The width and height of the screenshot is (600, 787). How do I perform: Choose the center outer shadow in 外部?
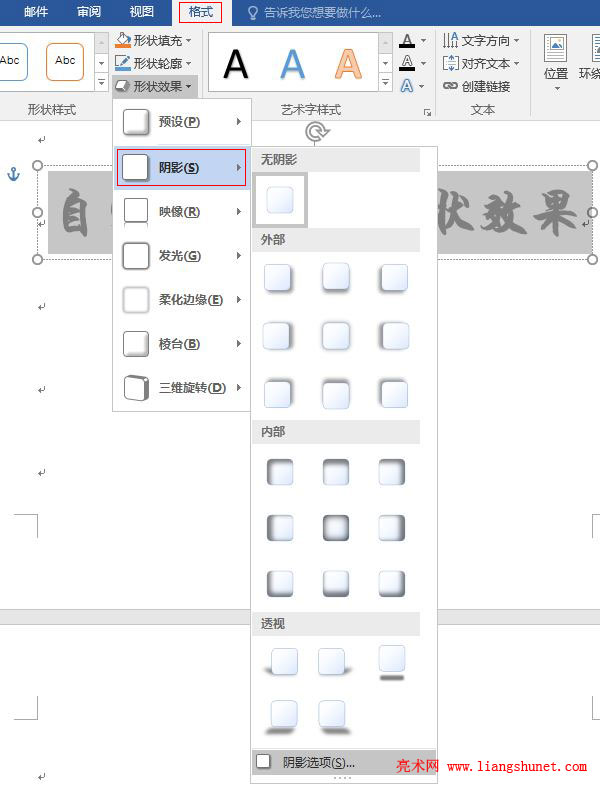[336, 335]
